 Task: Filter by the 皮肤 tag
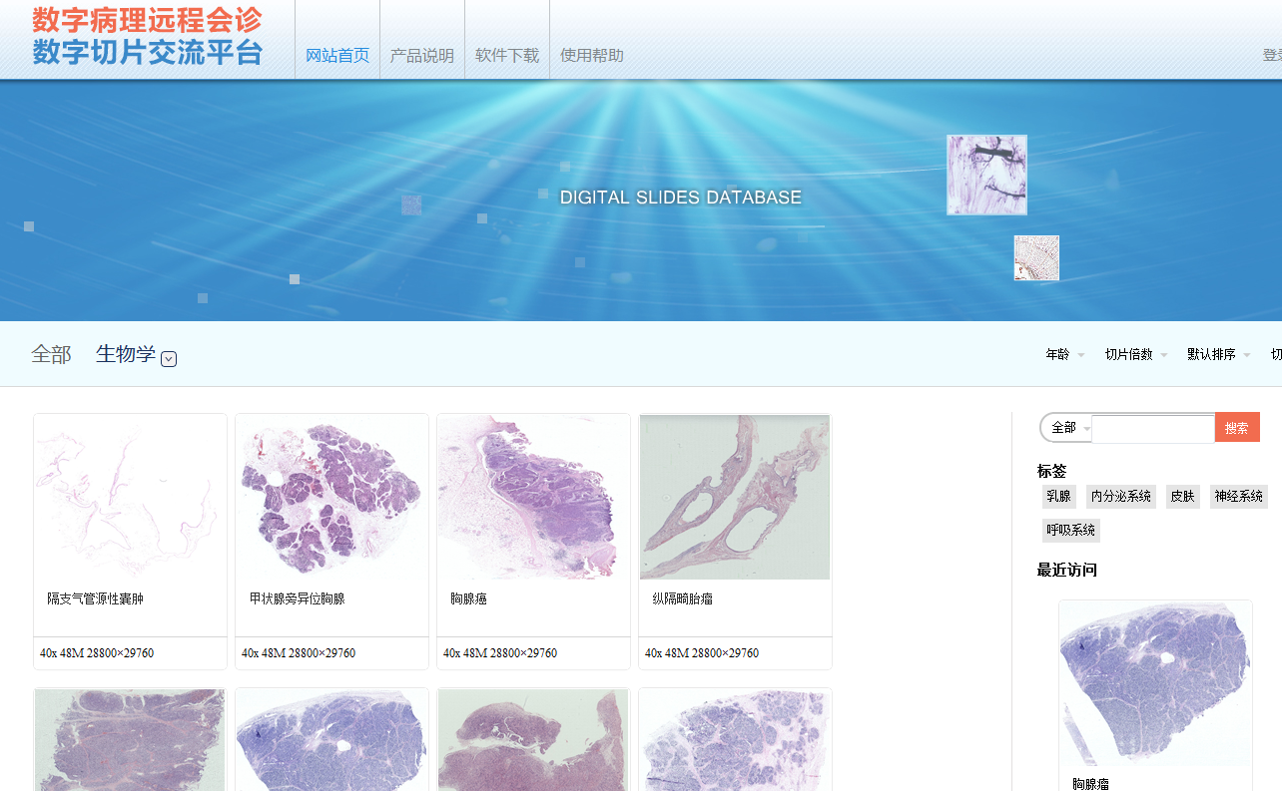click(x=1183, y=496)
